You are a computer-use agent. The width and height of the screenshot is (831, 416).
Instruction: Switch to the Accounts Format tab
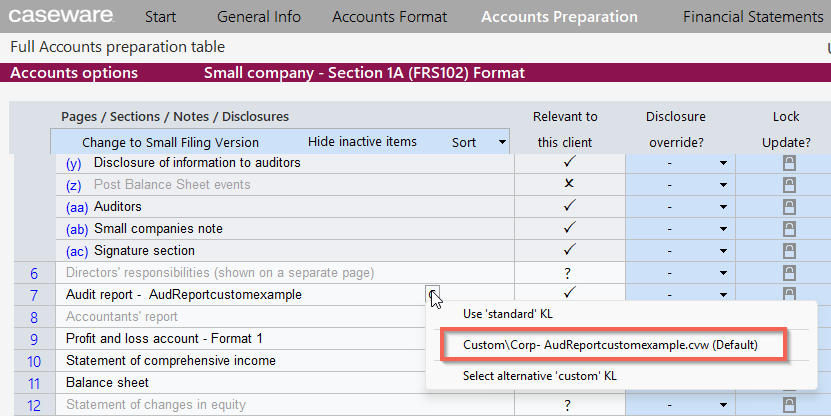click(390, 16)
